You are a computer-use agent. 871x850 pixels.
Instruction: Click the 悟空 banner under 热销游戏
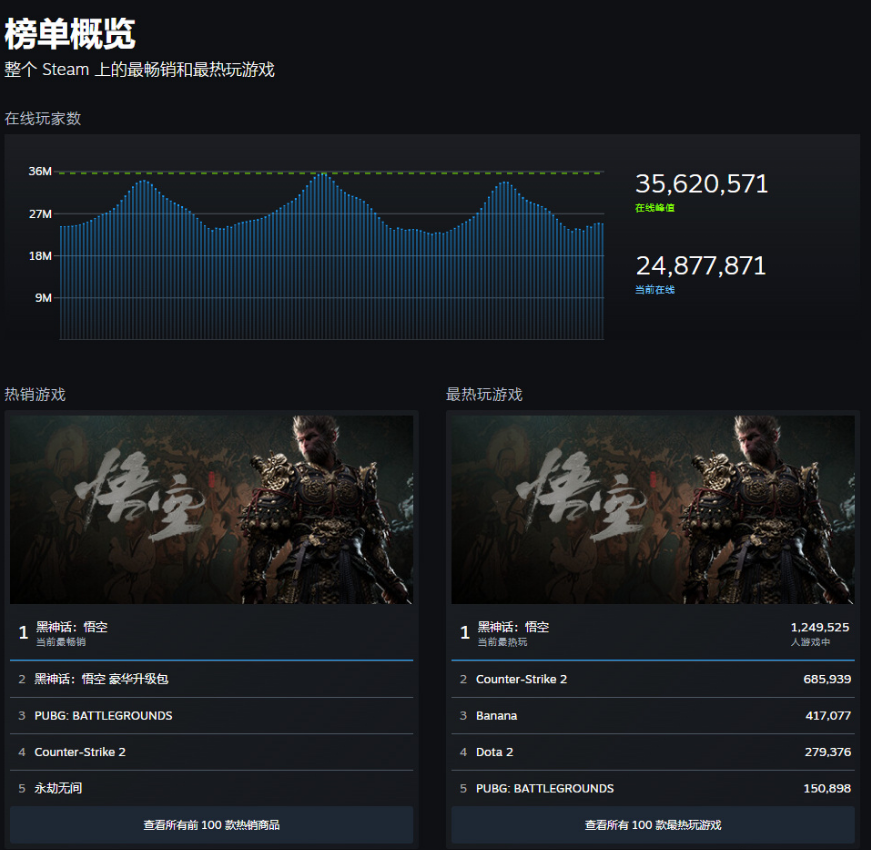coord(211,509)
